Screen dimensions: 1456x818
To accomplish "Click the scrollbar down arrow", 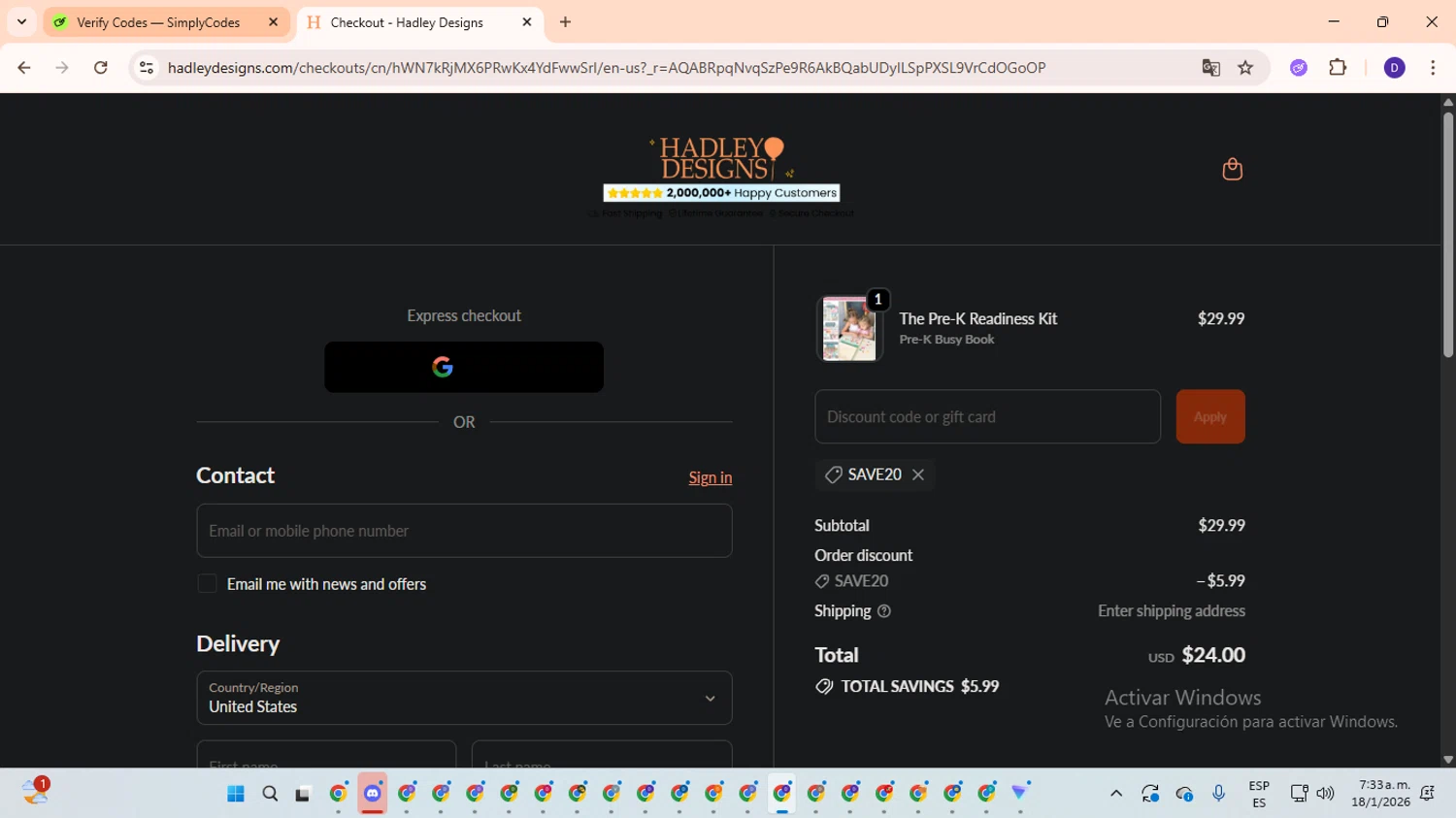I will click(x=1448, y=760).
